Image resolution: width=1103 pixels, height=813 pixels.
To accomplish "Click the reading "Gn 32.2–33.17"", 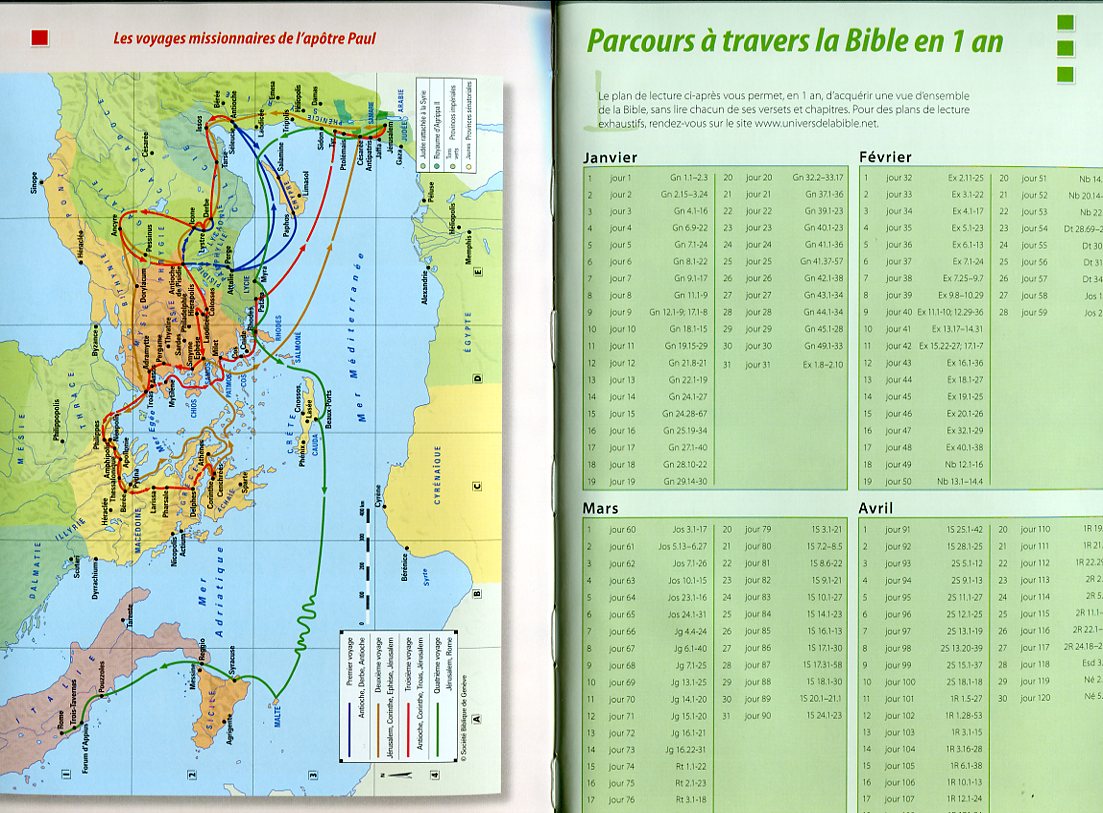I will point(817,177).
